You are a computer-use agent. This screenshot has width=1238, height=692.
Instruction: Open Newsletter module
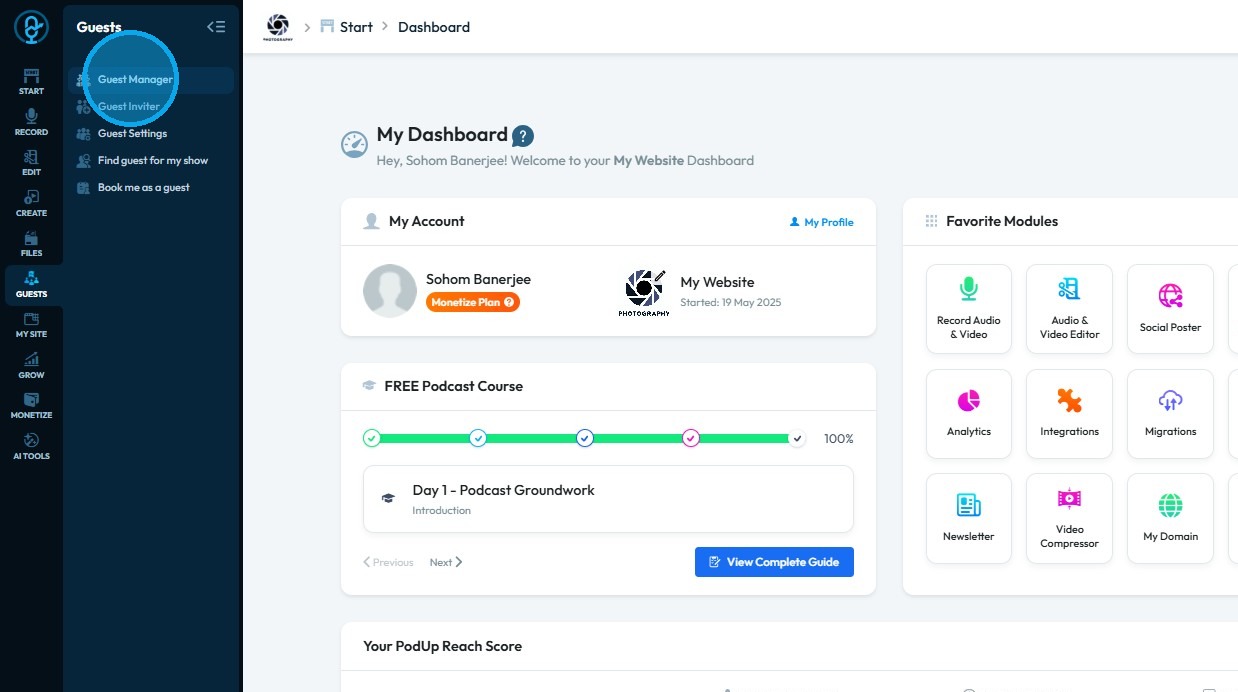(x=969, y=519)
